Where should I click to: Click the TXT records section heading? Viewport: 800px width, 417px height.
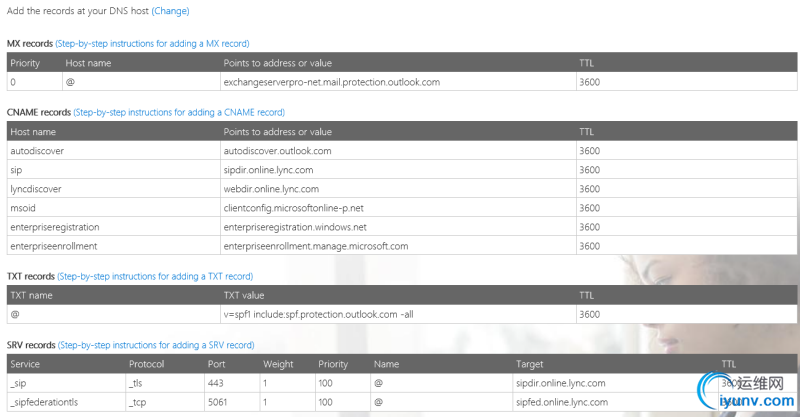31,276
